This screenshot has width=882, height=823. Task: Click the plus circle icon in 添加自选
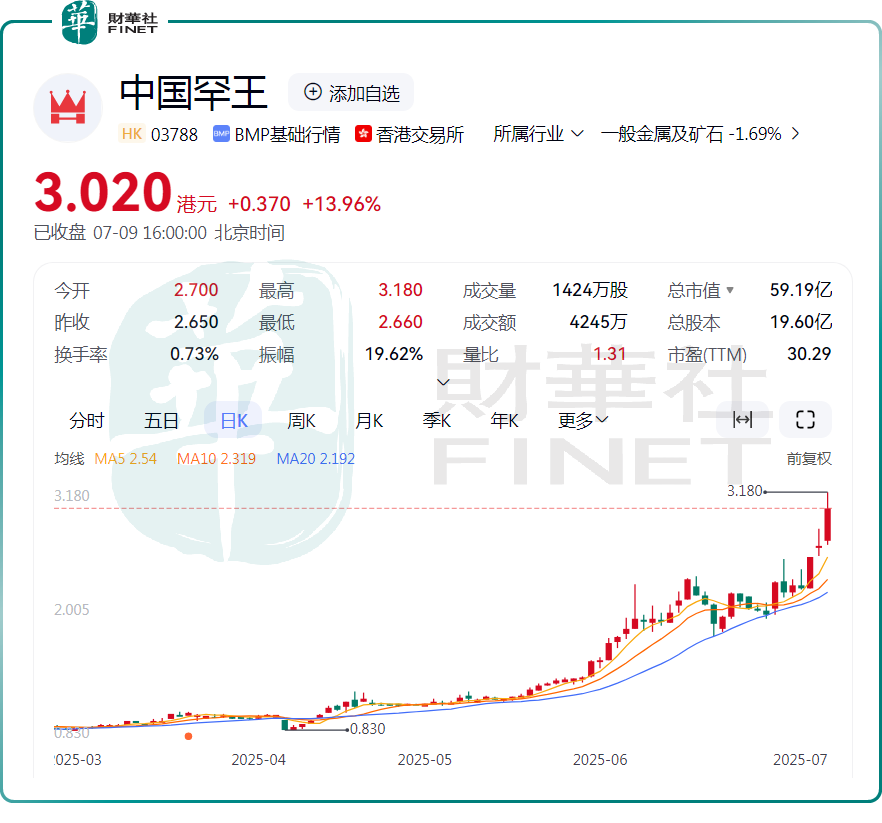coord(313,92)
